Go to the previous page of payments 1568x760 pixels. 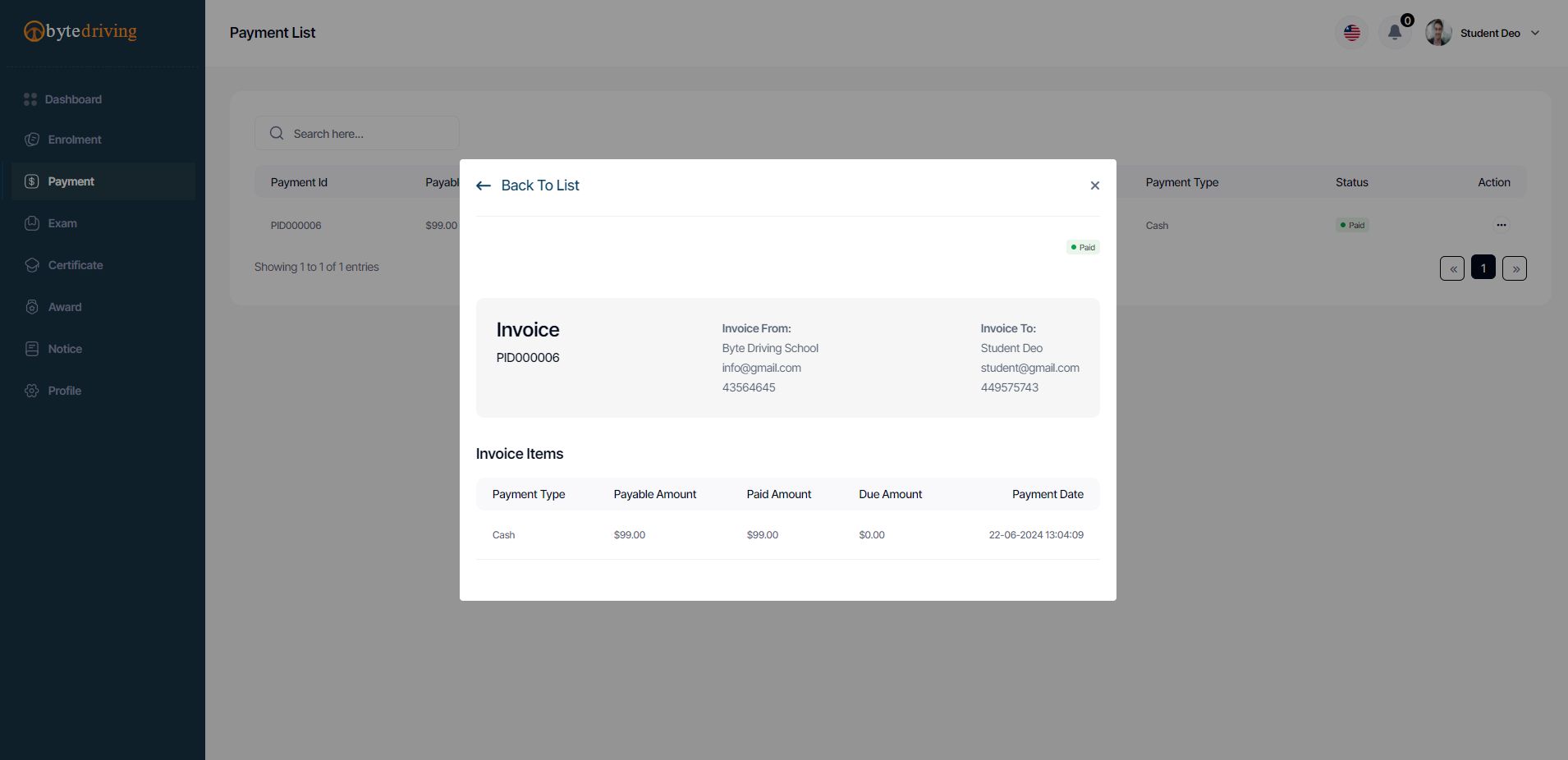pyautogui.click(x=1451, y=268)
